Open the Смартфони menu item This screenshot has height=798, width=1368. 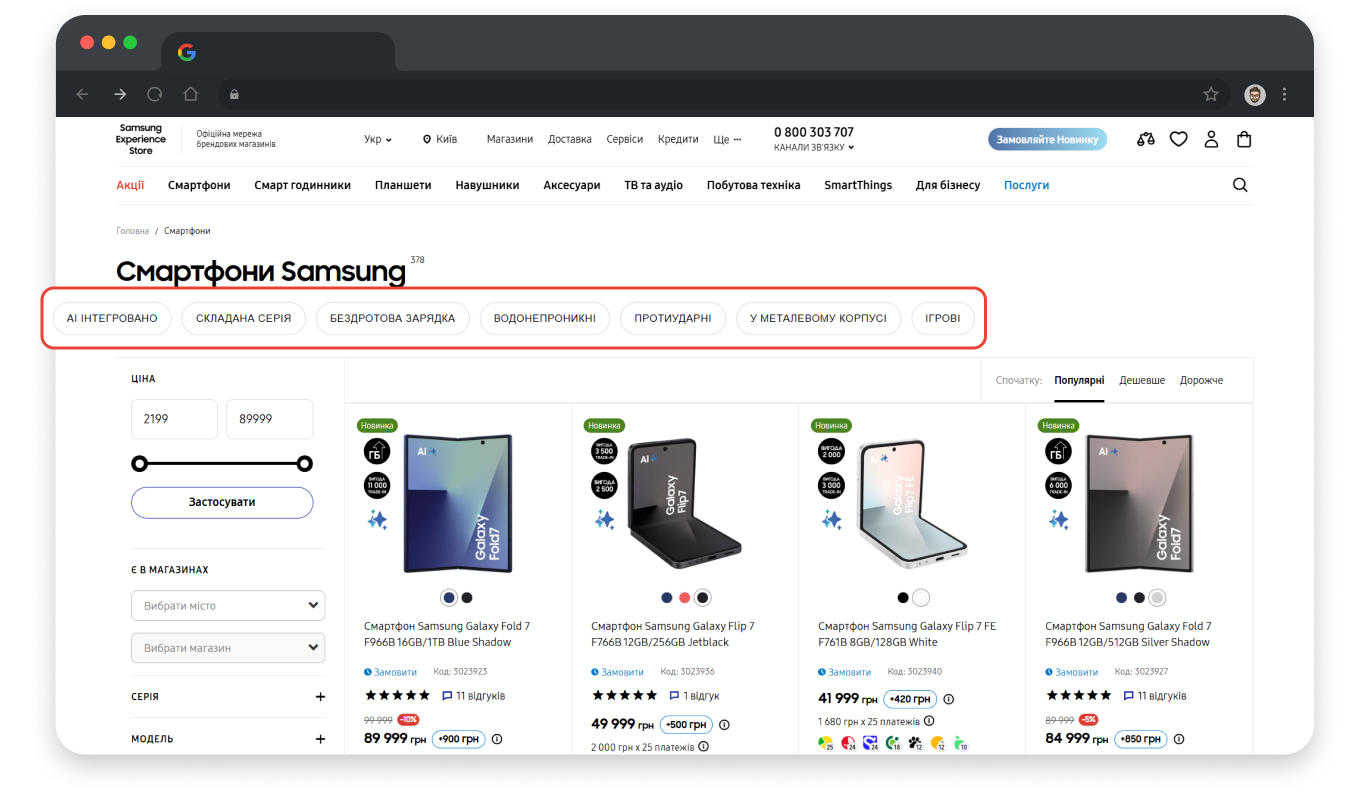(199, 185)
